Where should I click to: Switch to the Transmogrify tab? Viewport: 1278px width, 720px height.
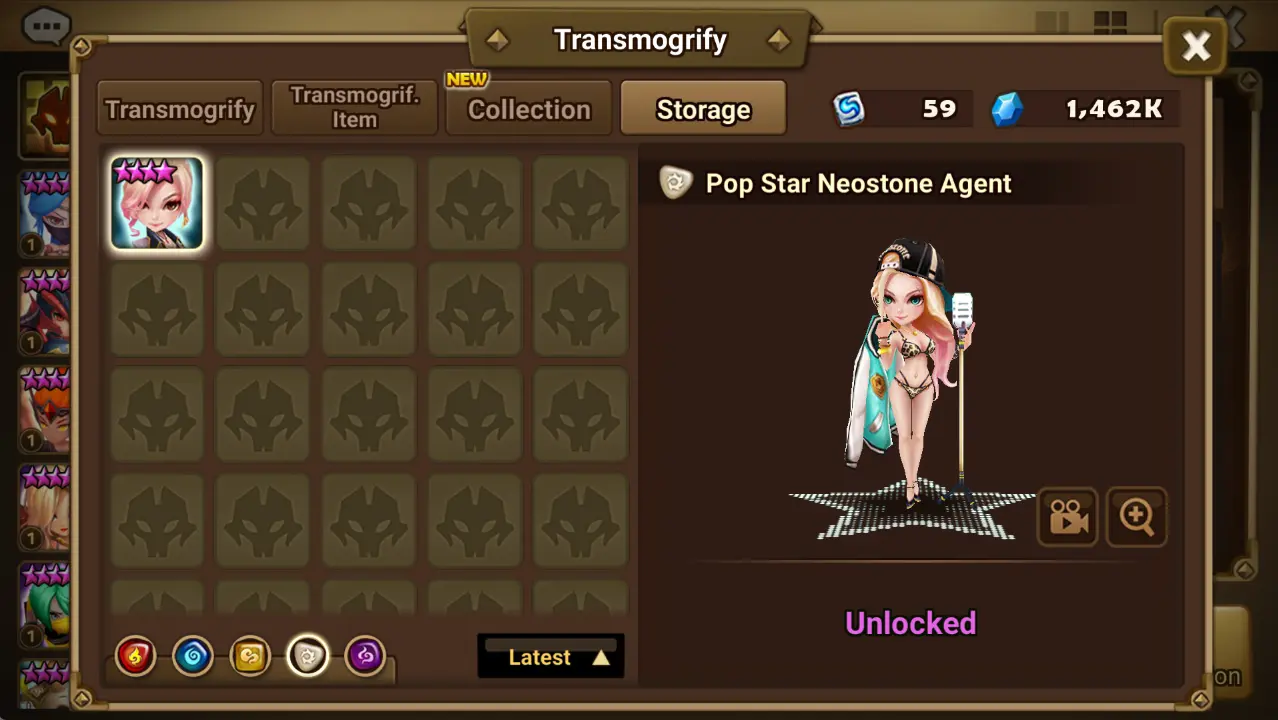click(x=180, y=108)
